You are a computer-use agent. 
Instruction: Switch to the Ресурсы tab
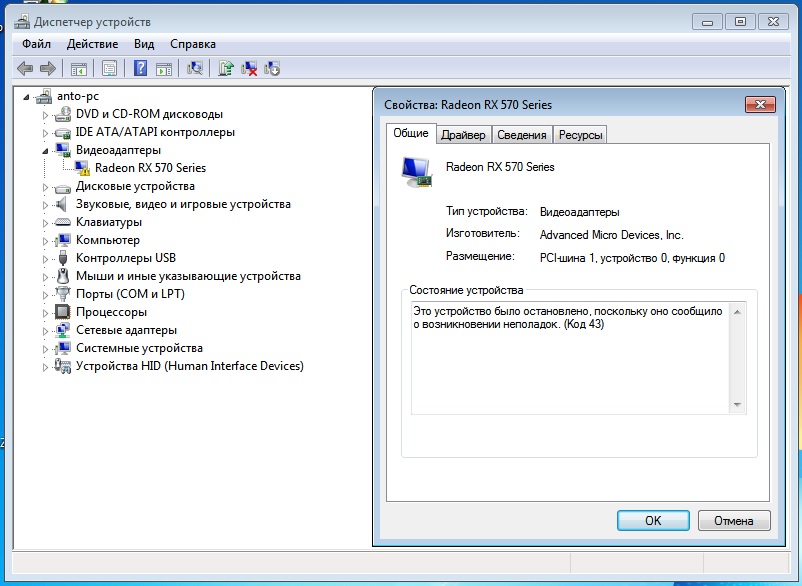[x=580, y=134]
